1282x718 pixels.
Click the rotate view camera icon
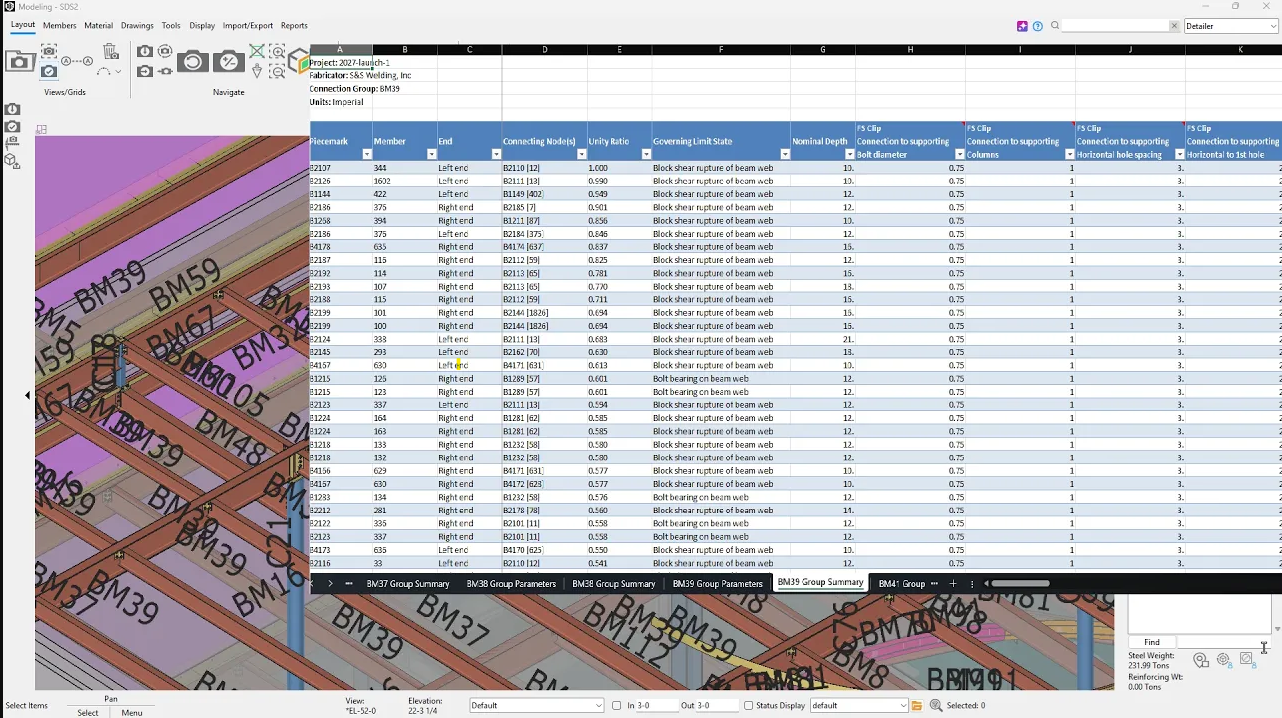tap(193, 62)
